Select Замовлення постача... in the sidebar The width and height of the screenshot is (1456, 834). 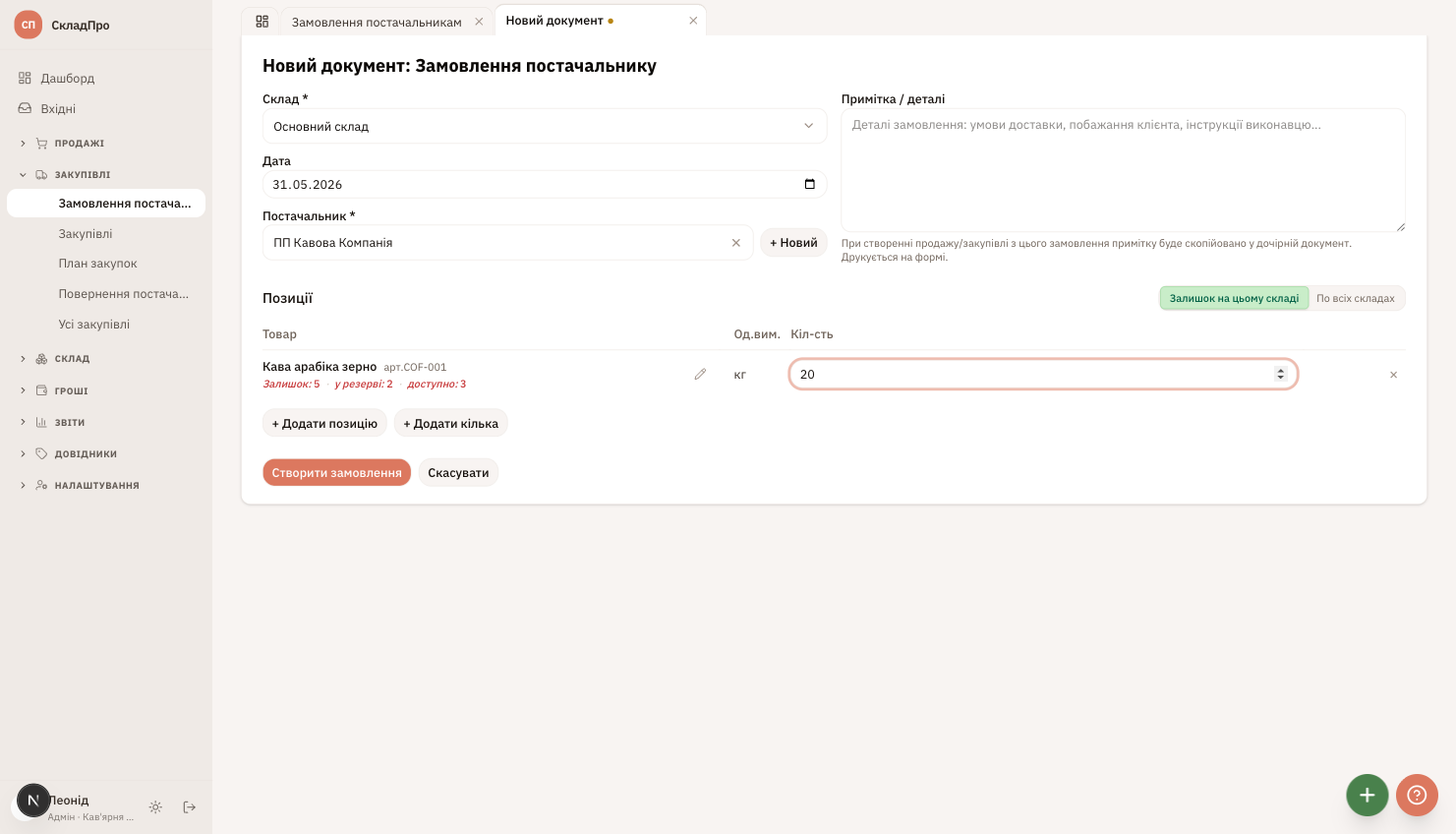click(x=105, y=204)
